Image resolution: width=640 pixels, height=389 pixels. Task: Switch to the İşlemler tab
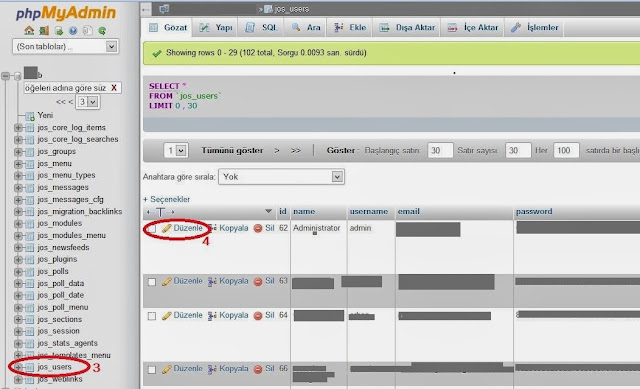tap(535, 28)
